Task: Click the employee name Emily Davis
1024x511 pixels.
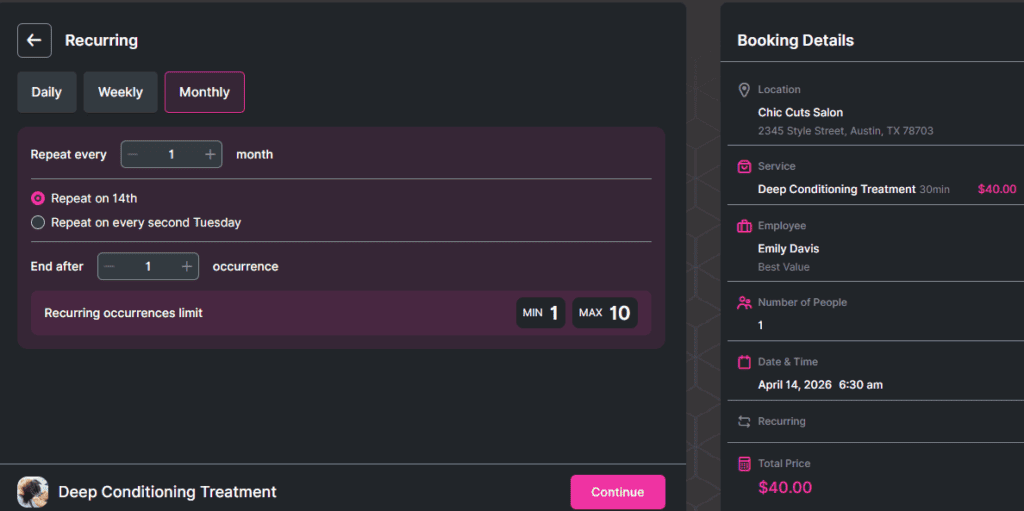Action: tap(788, 249)
